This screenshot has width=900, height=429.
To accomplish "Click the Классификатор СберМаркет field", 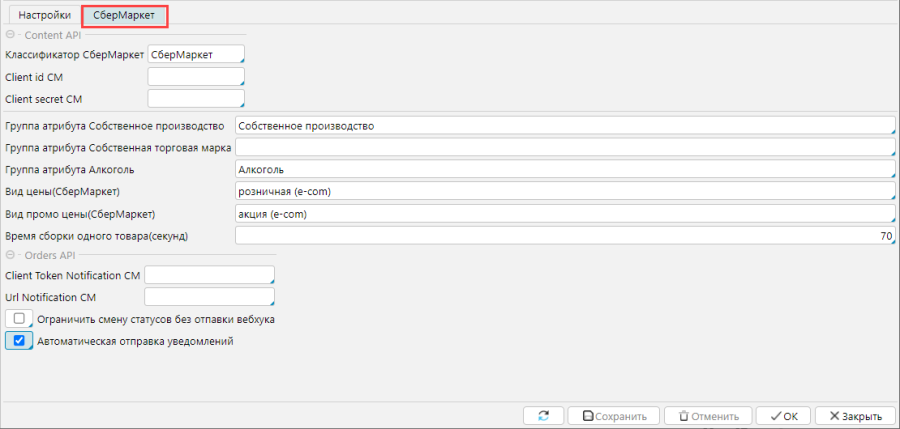I will 195,55.
